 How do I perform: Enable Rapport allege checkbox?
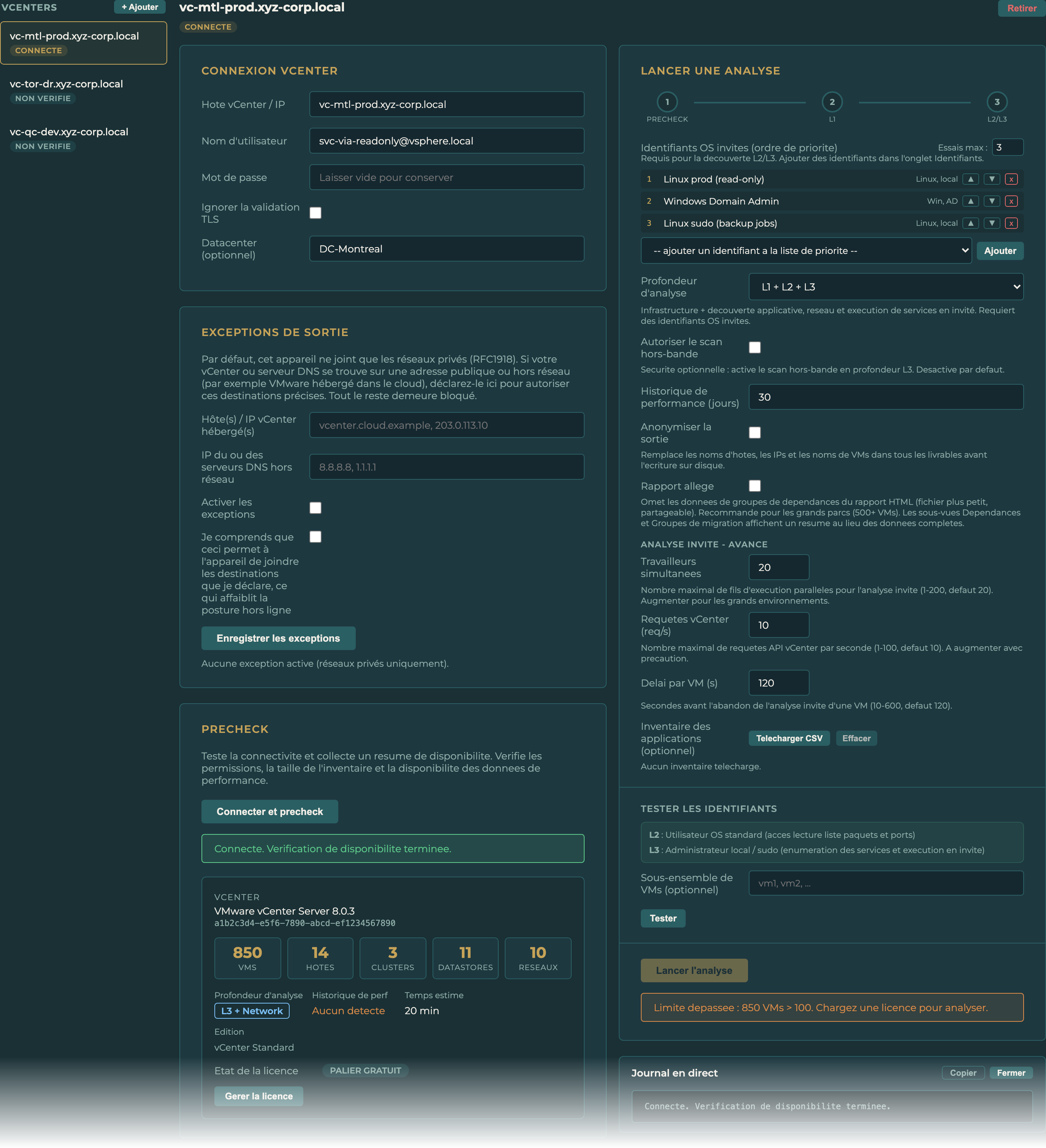754,486
